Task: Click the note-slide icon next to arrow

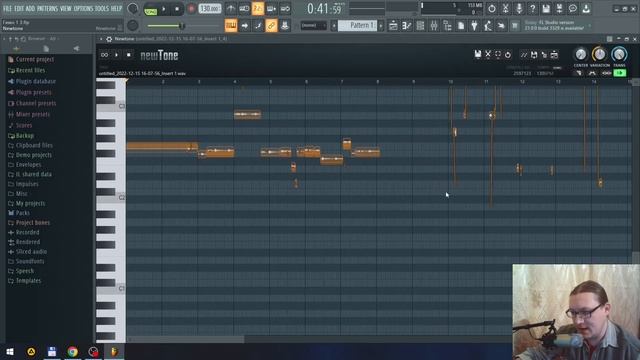Action: coord(258,26)
